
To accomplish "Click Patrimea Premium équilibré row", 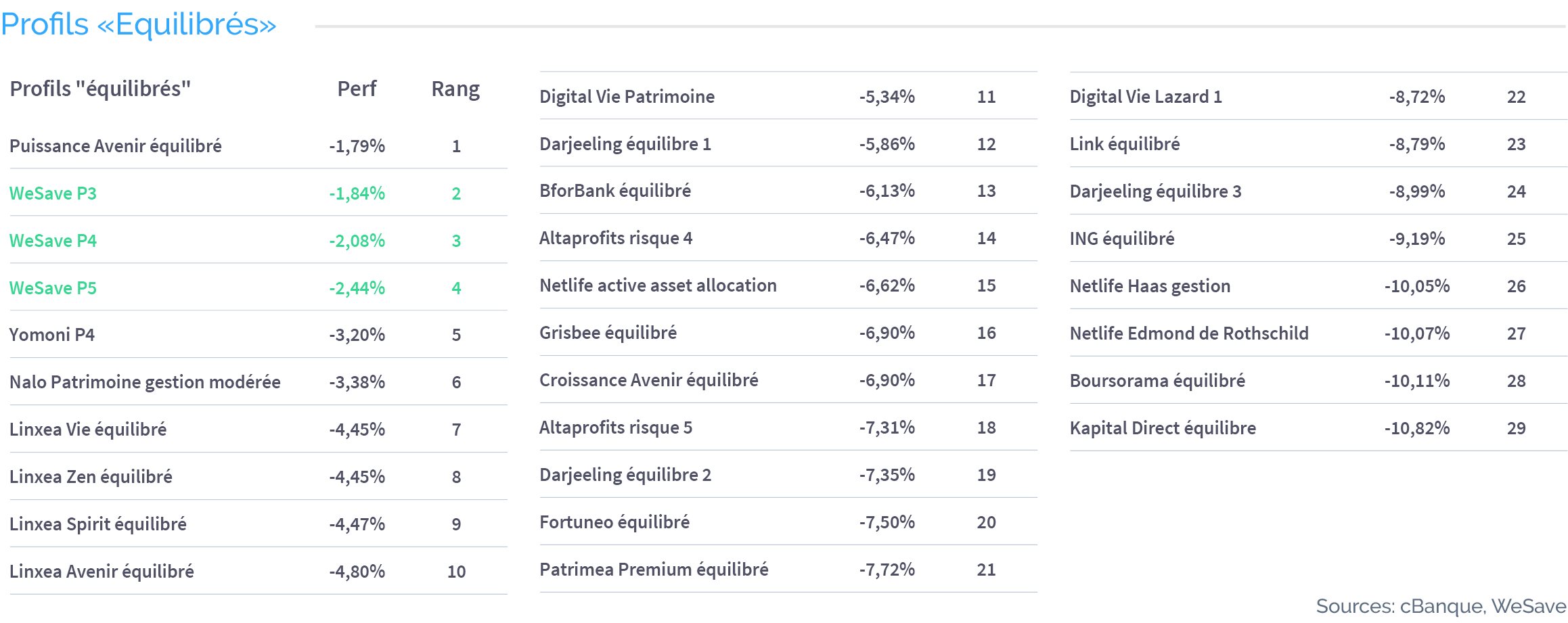I will click(788, 570).
